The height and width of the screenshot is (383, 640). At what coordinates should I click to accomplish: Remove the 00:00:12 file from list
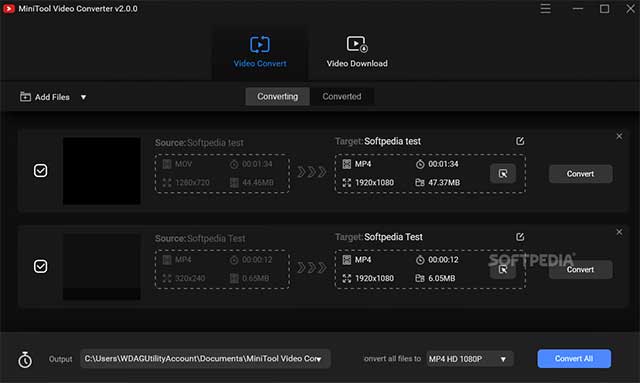pos(619,232)
